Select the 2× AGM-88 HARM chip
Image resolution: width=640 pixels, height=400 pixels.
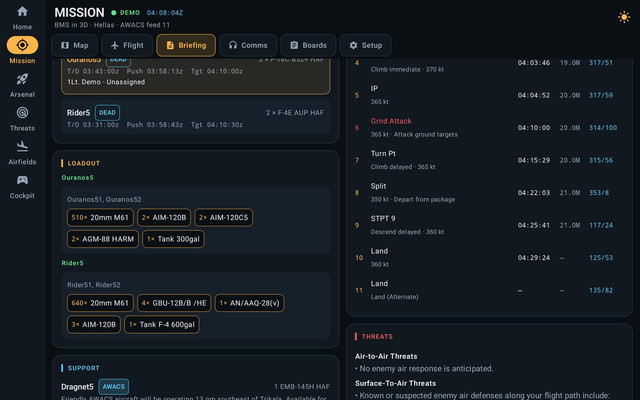pos(102,239)
